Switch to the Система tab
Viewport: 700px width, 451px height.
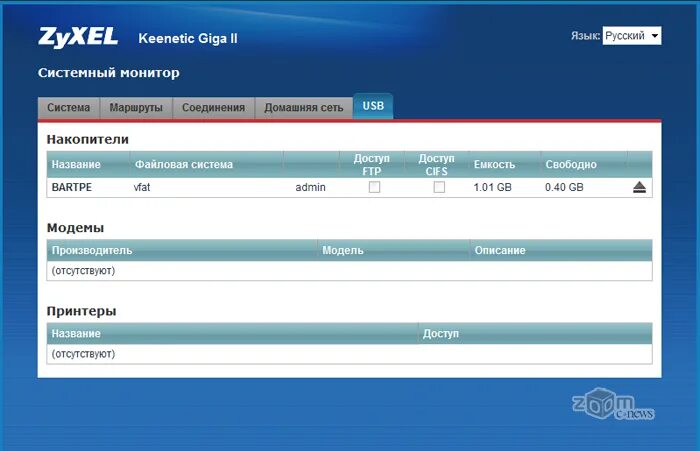point(69,107)
